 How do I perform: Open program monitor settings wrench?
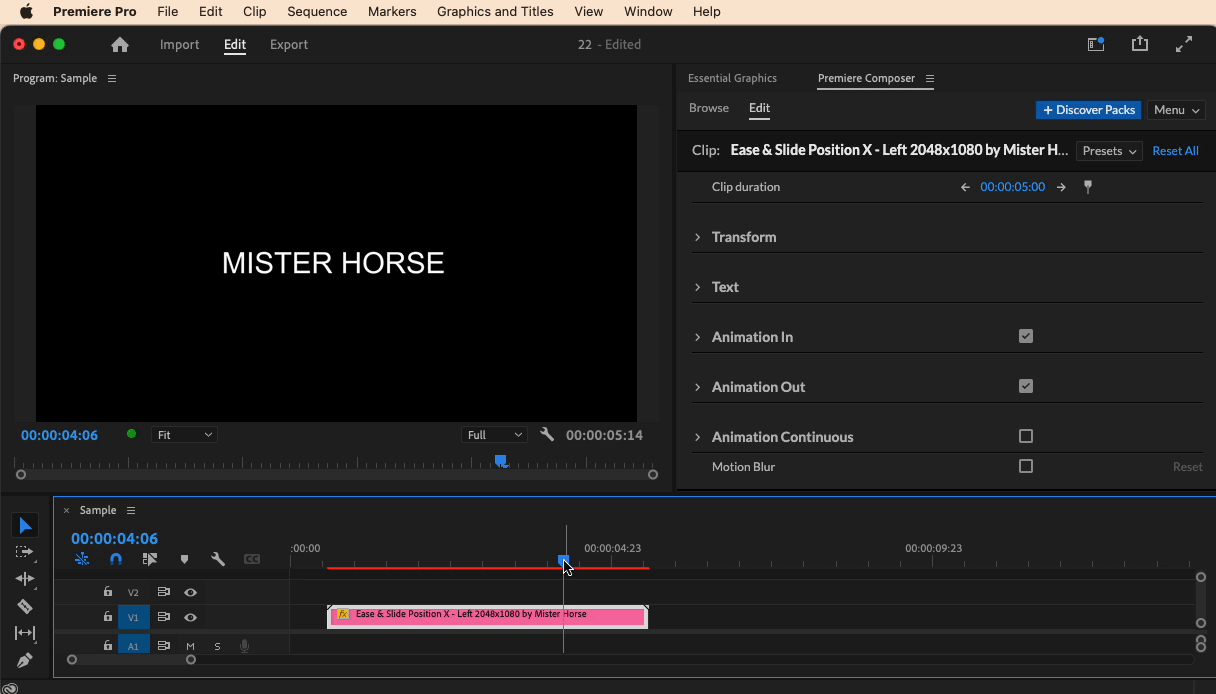click(547, 435)
